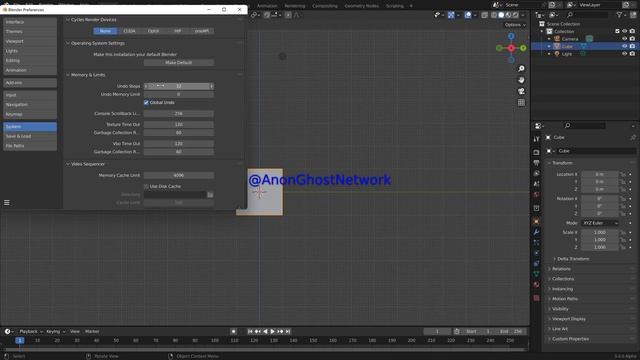
Task: Enable the Use Disk Cache checkbox
Action: click(x=146, y=187)
